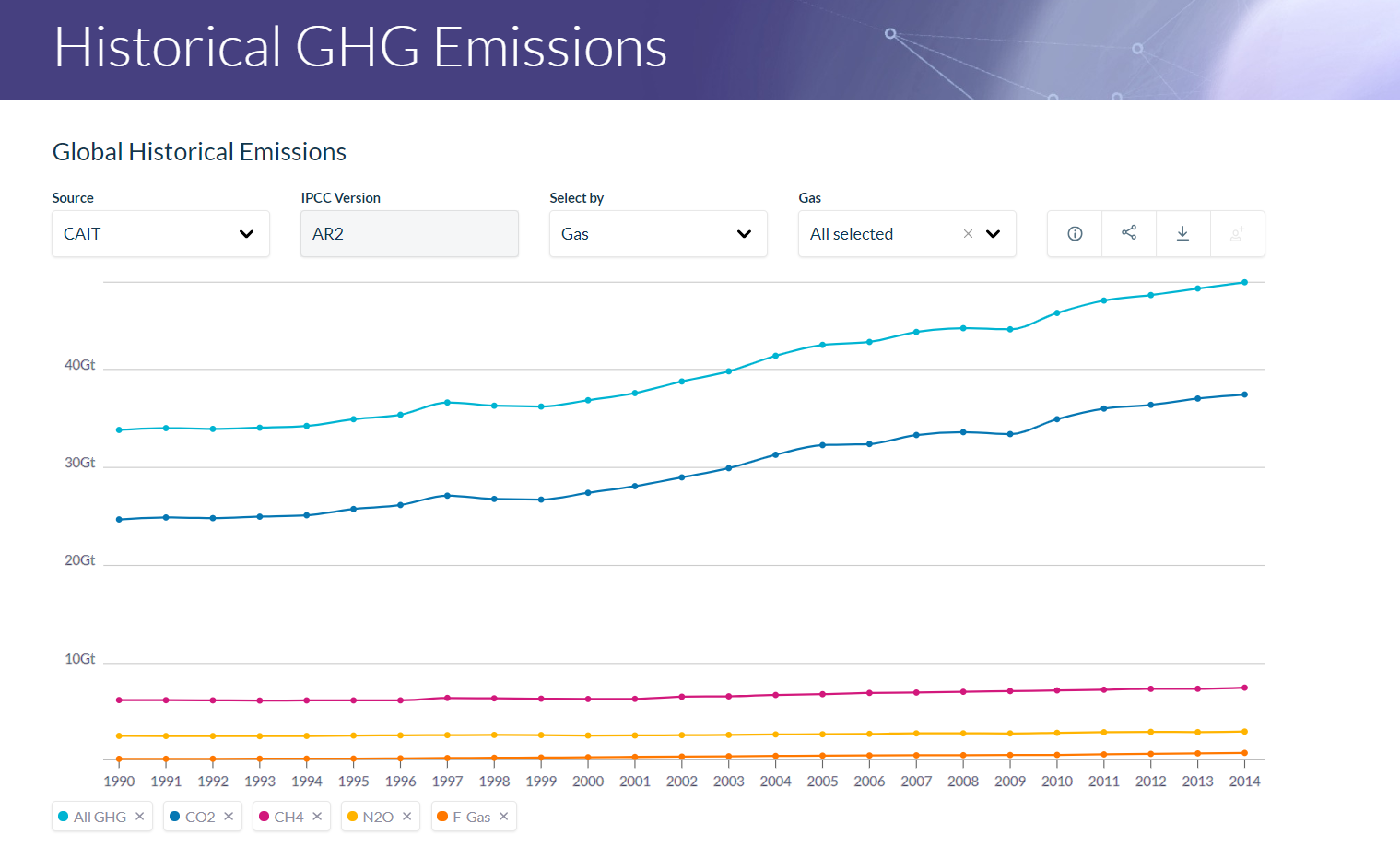Viewport: 1400px width, 847px height.
Task: Expand the Select by dropdown
Action: (658, 234)
